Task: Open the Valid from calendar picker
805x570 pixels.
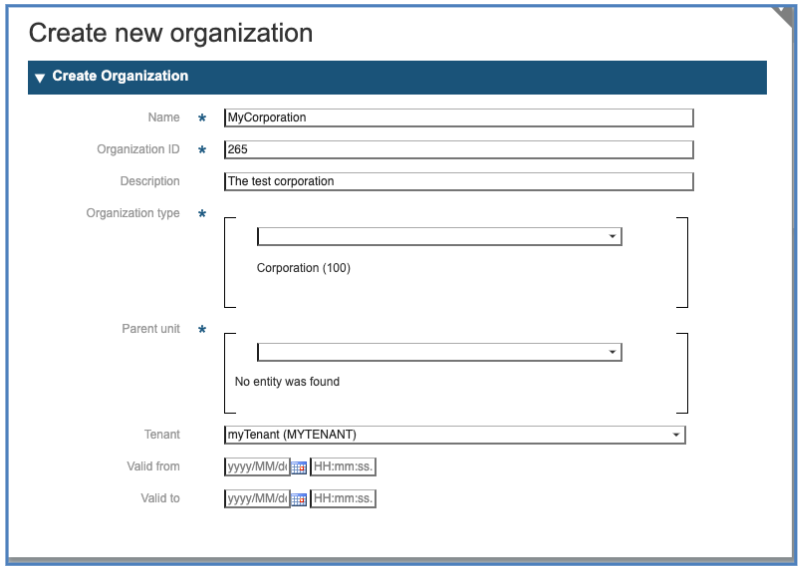Action: pos(299,467)
